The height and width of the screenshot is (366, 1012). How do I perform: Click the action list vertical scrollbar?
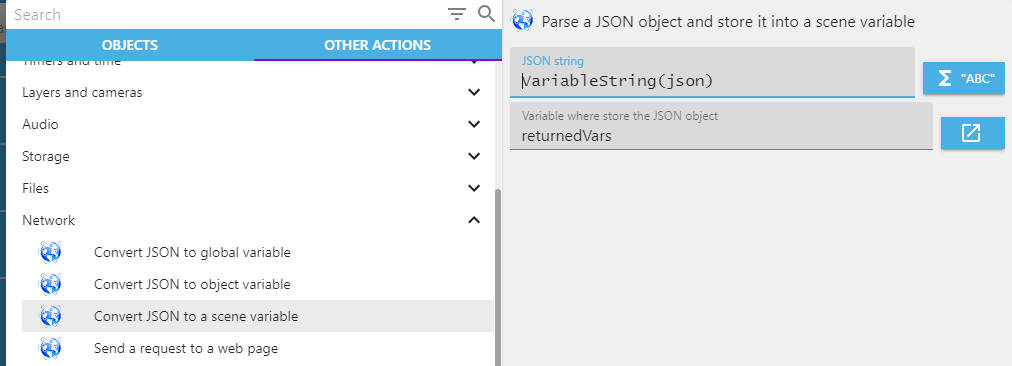497,278
